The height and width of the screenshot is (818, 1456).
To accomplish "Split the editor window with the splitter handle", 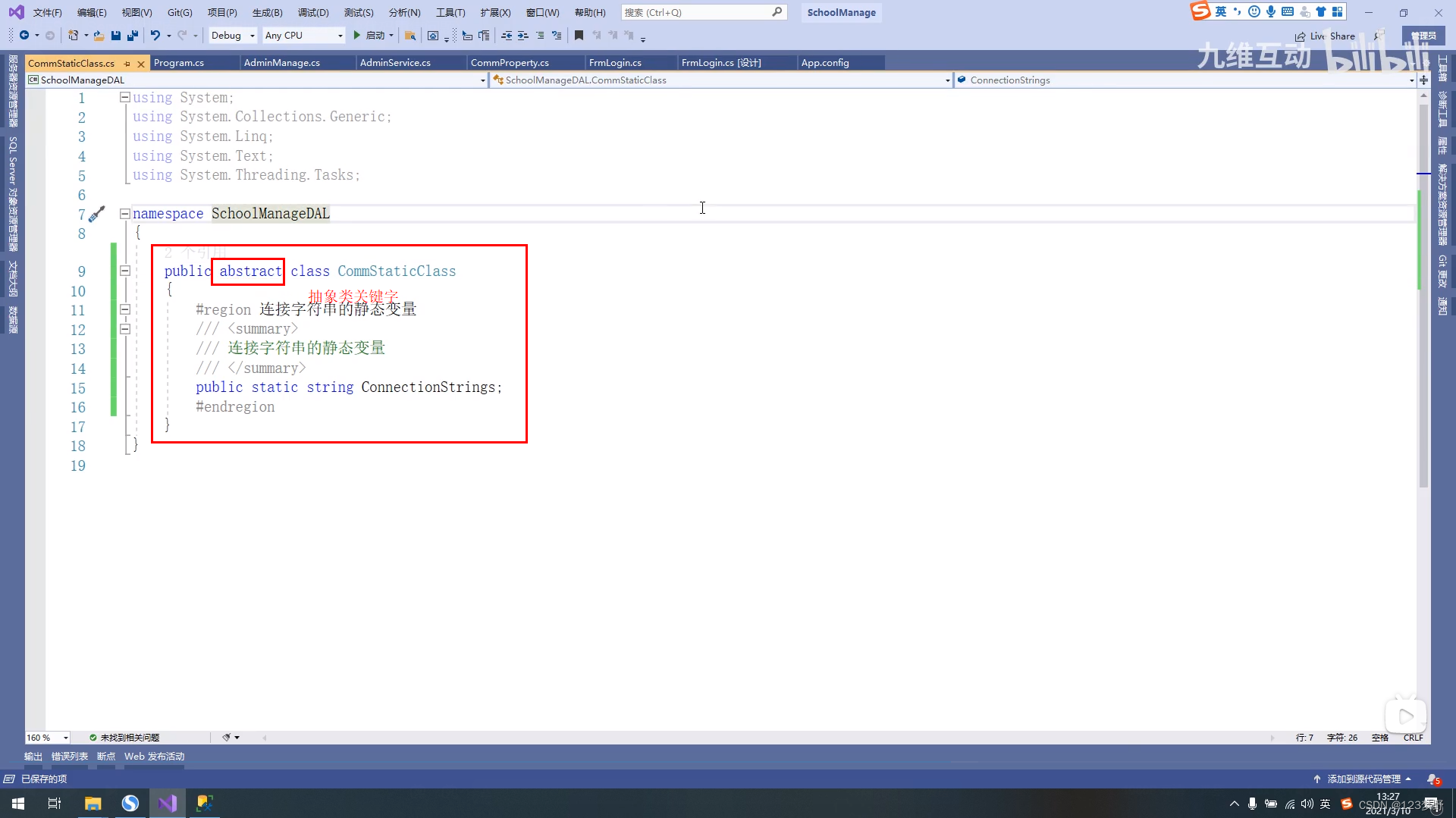I will tap(1423, 80).
